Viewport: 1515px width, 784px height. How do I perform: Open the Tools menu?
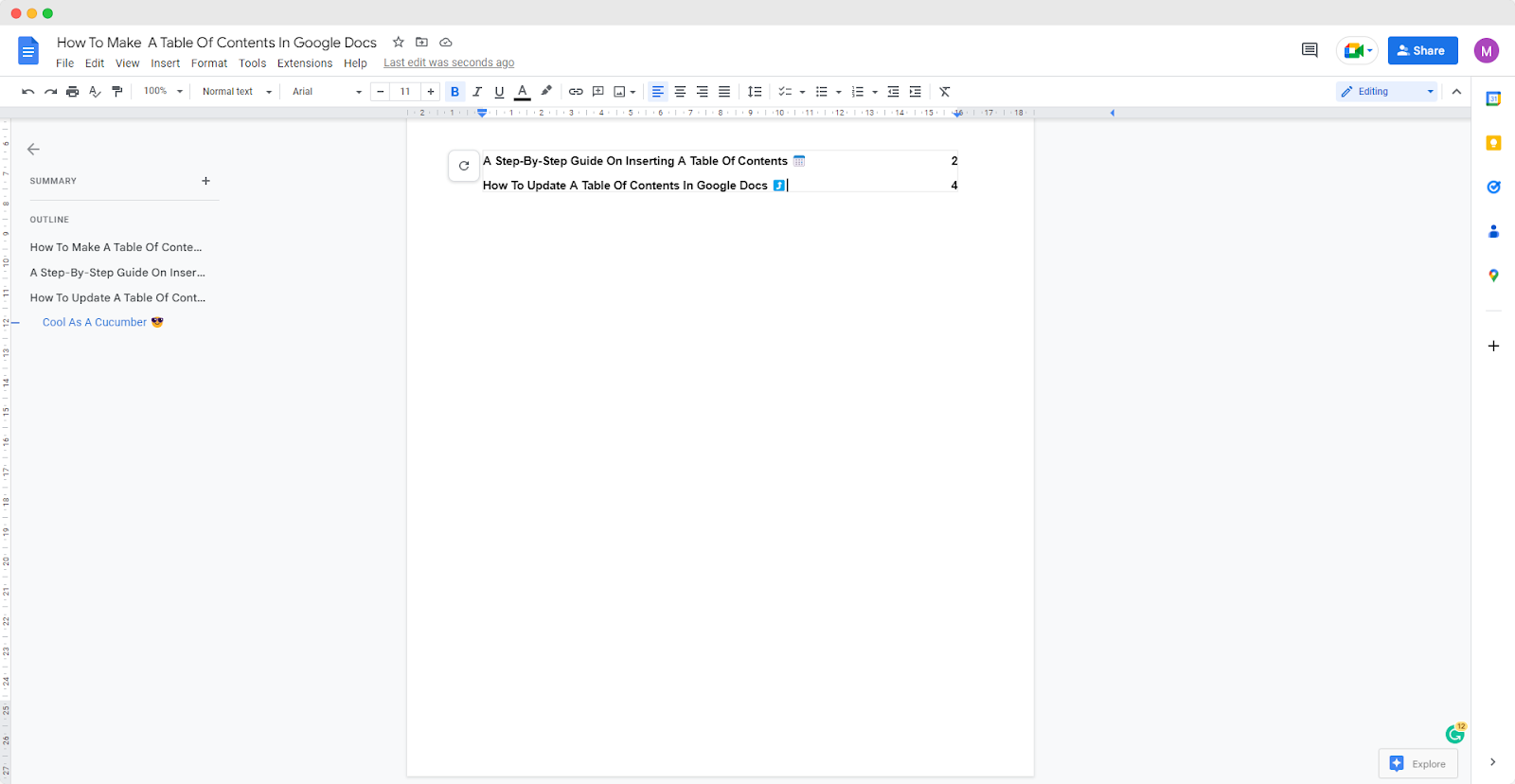253,63
